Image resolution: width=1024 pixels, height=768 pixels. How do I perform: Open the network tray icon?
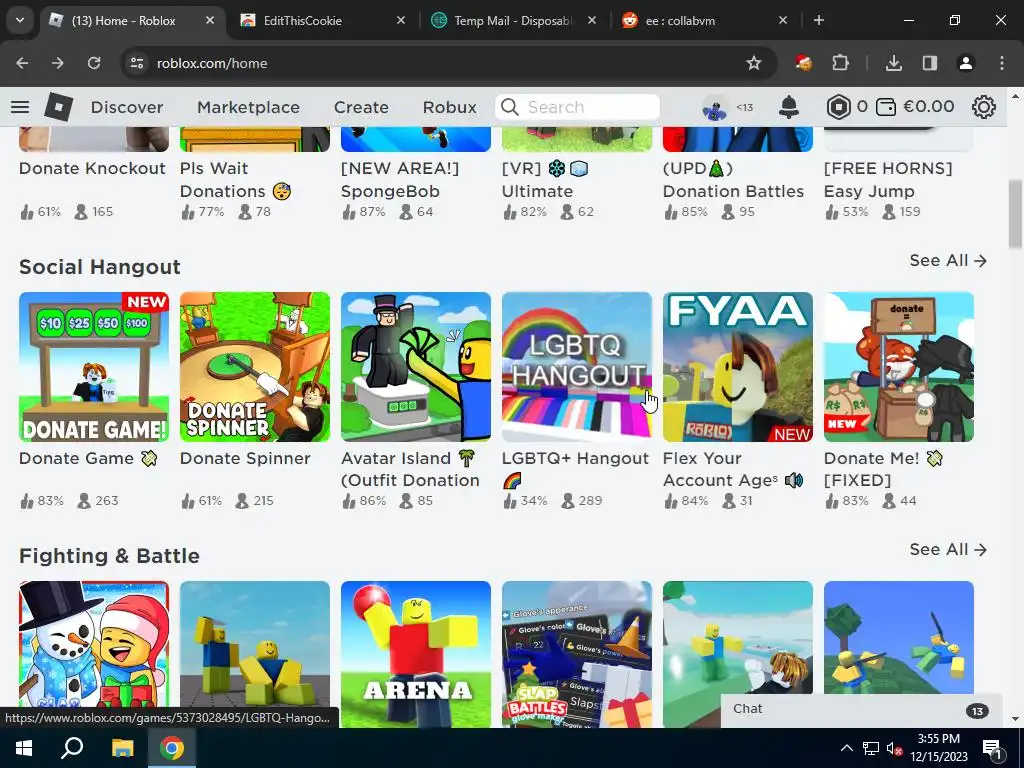[871, 748]
